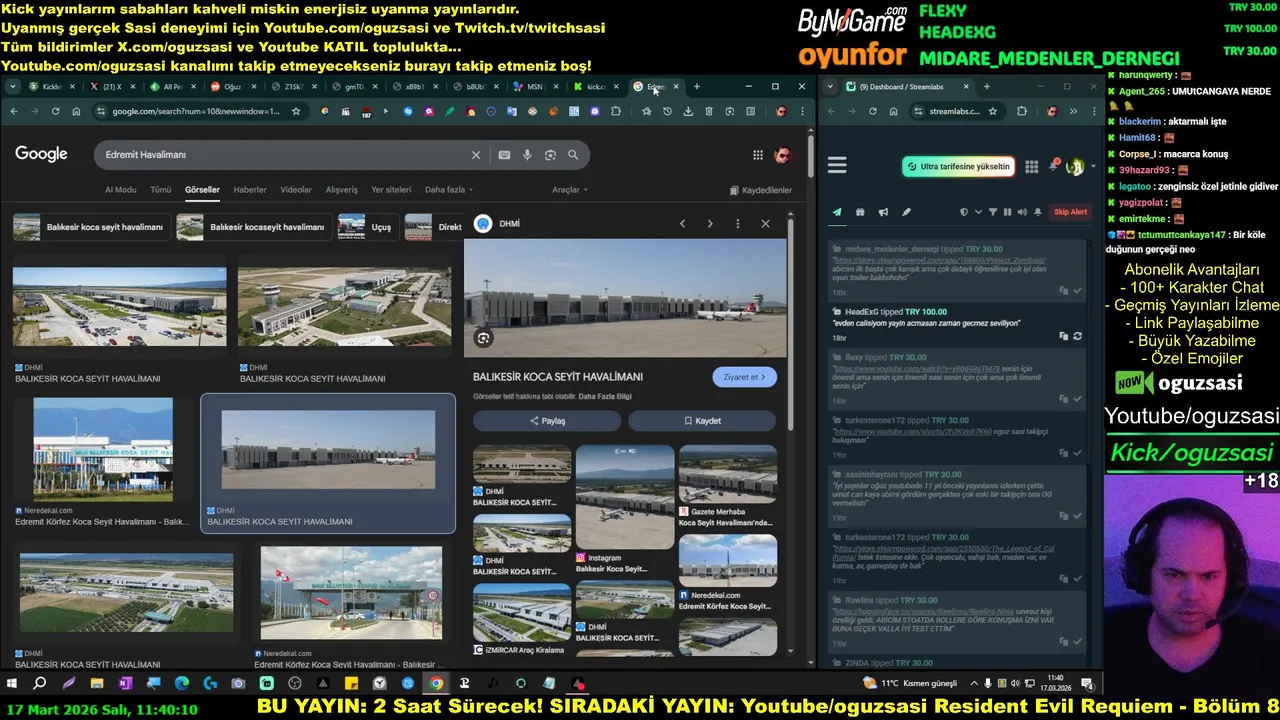
Task: Bookmark this Google page with star icon
Action: point(296,111)
